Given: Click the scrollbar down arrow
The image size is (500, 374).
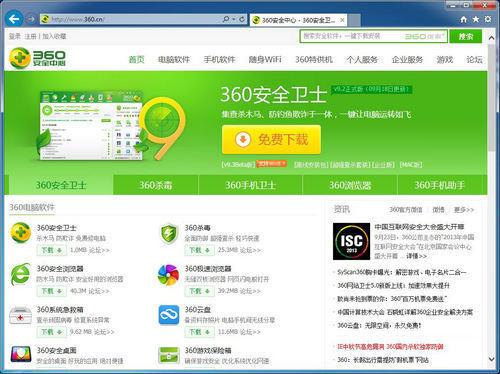Looking at the screenshot, I should pos(491,359).
